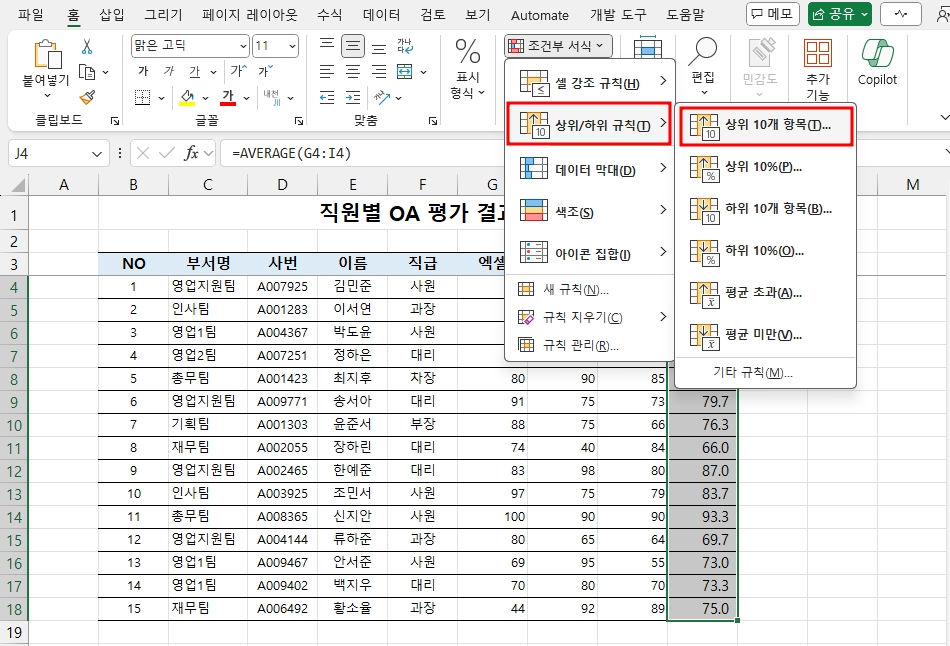Image resolution: width=950 pixels, height=646 pixels.
Task: Open 데이터 막대 submenu
Action: pyautogui.click(x=590, y=170)
